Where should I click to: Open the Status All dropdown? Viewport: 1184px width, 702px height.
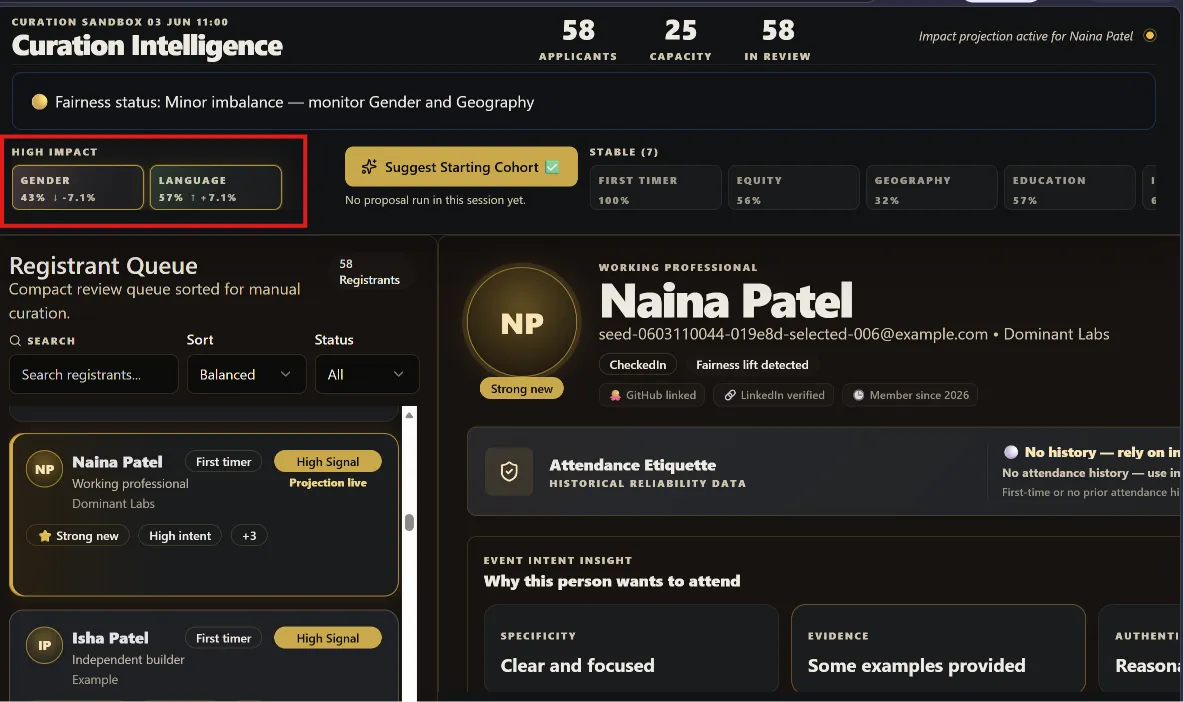pyautogui.click(x=366, y=374)
